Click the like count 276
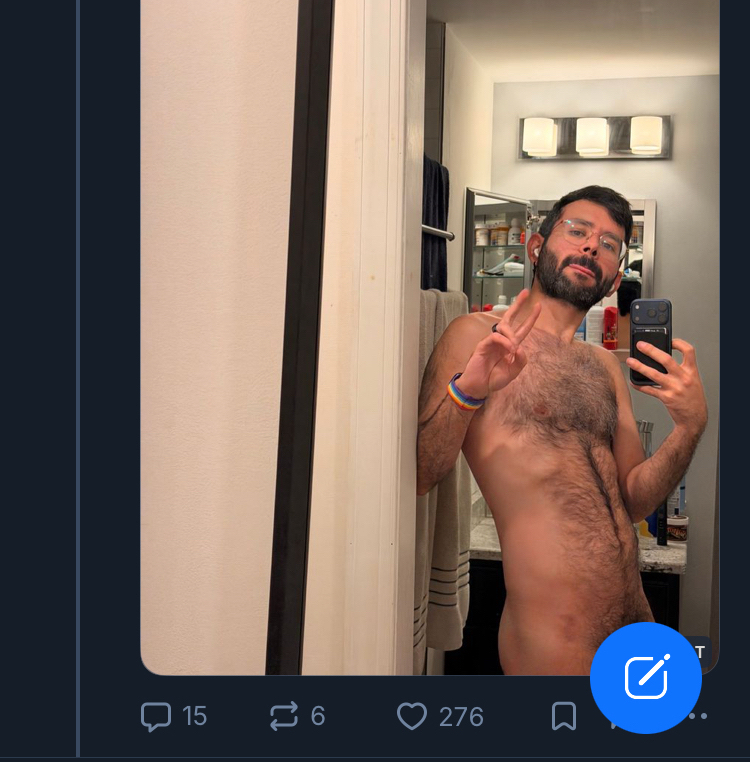The width and height of the screenshot is (750, 762). (x=461, y=717)
